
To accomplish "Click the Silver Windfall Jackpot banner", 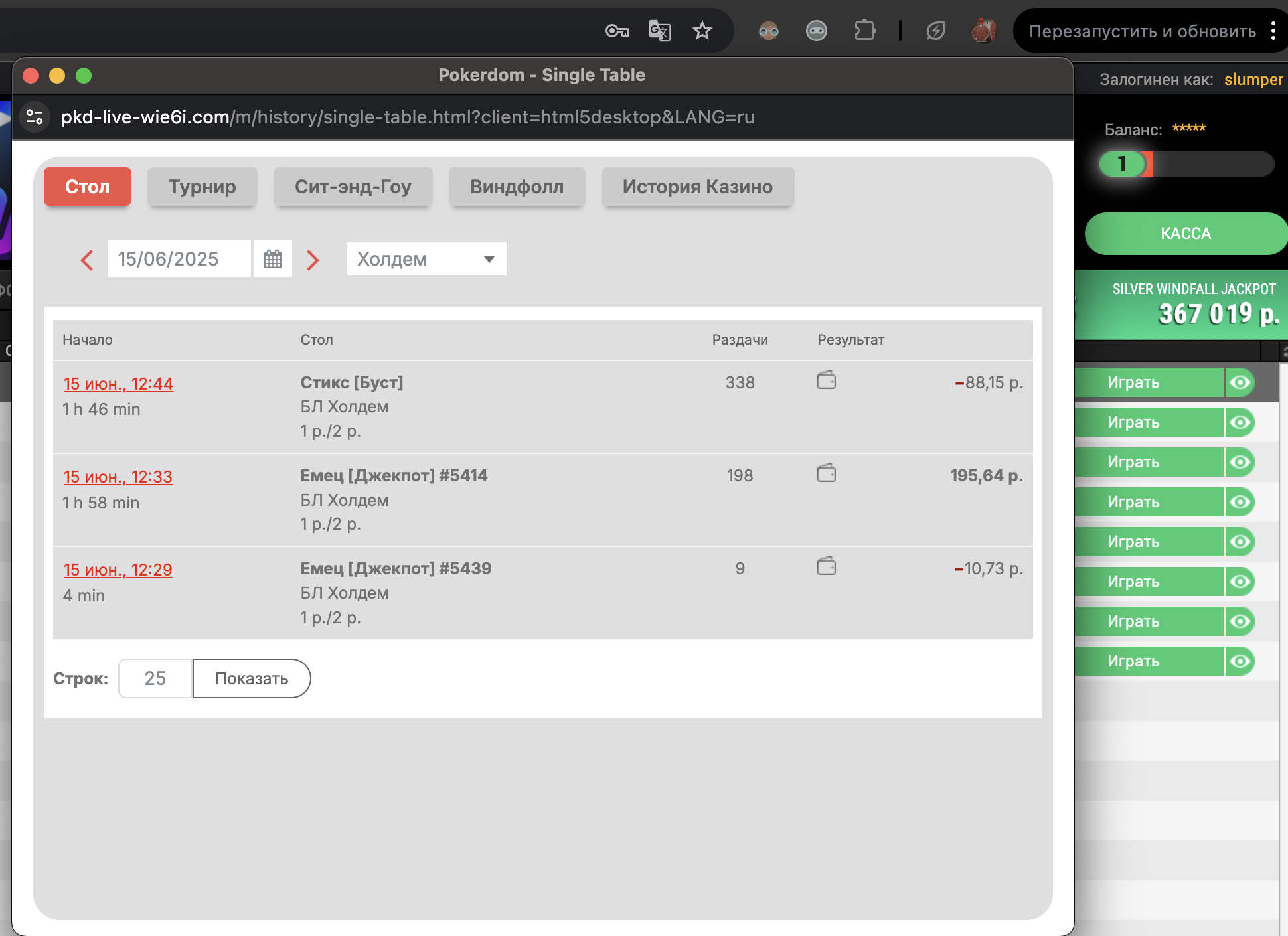I will click(x=1182, y=305).
